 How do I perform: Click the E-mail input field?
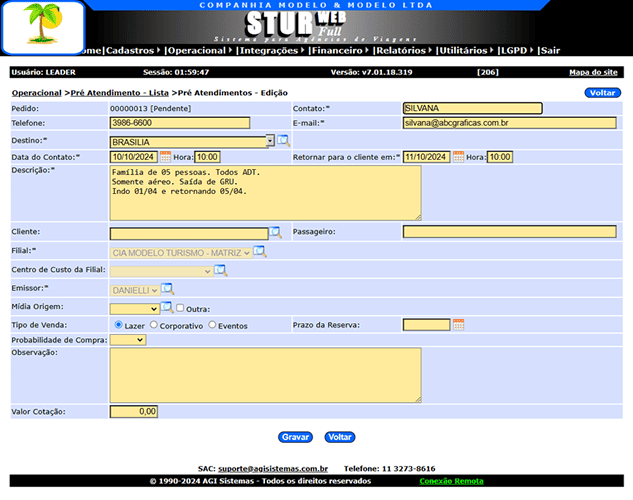point(509,123)
